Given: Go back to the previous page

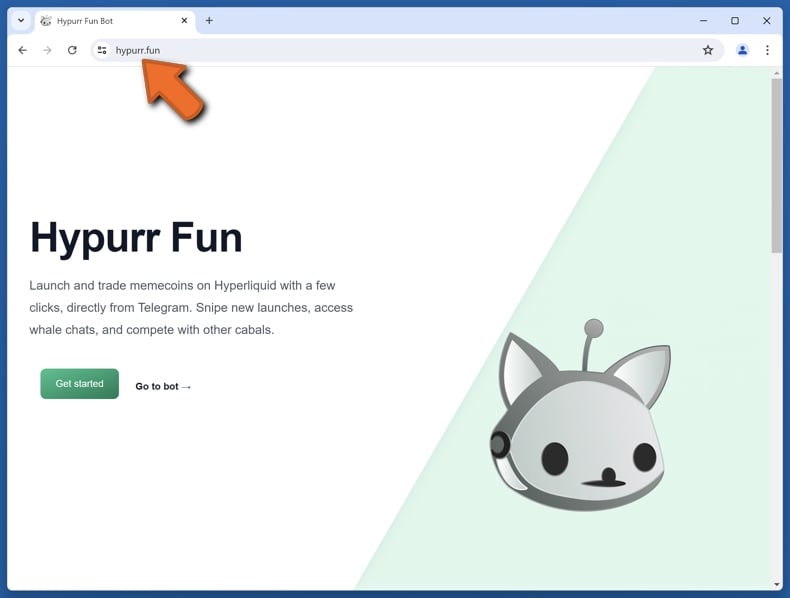Looking at the screenshot, I should point(22,50).
